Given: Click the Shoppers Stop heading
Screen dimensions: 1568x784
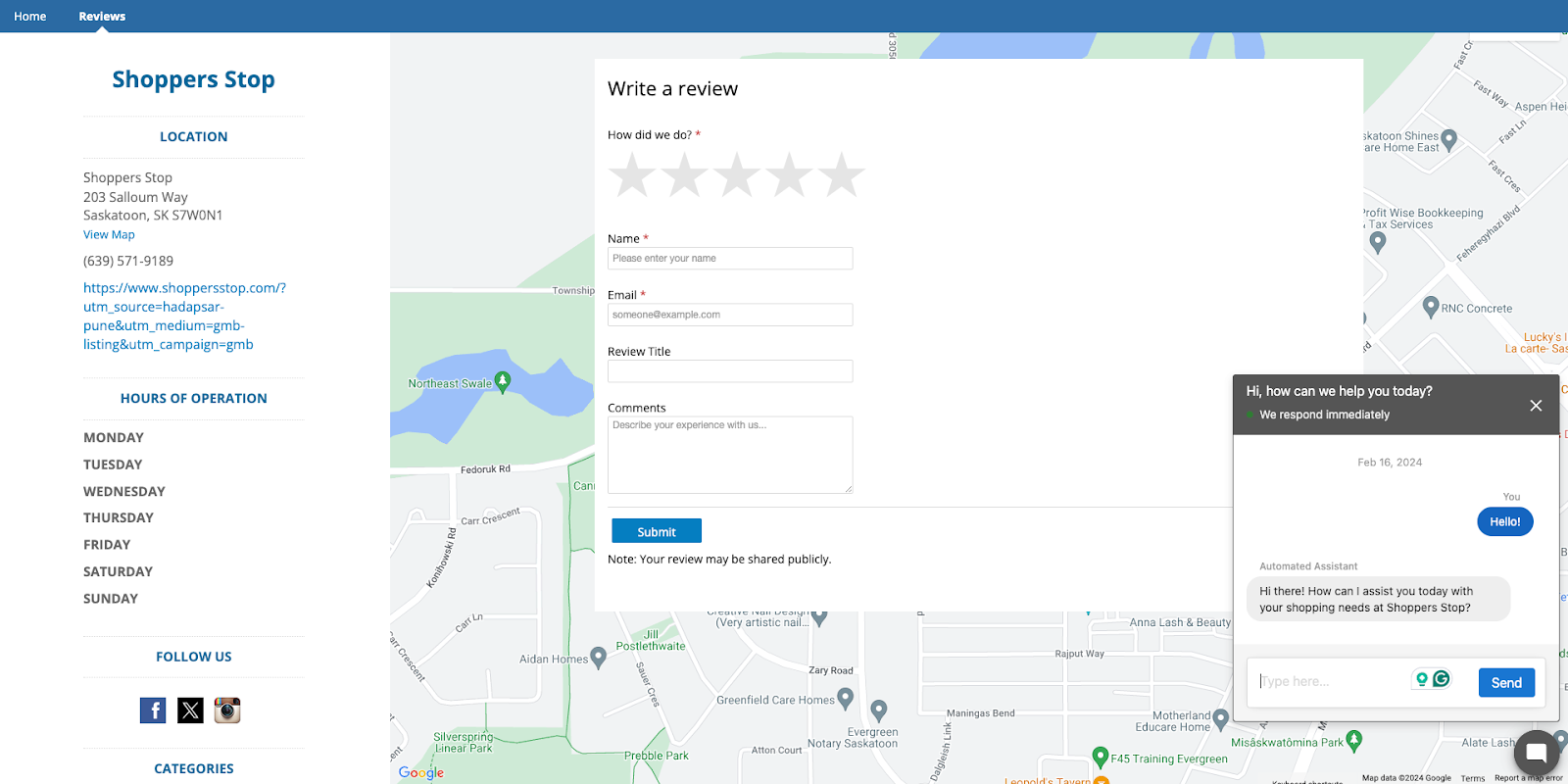Looking at the screenshot, I should point(193,79).
